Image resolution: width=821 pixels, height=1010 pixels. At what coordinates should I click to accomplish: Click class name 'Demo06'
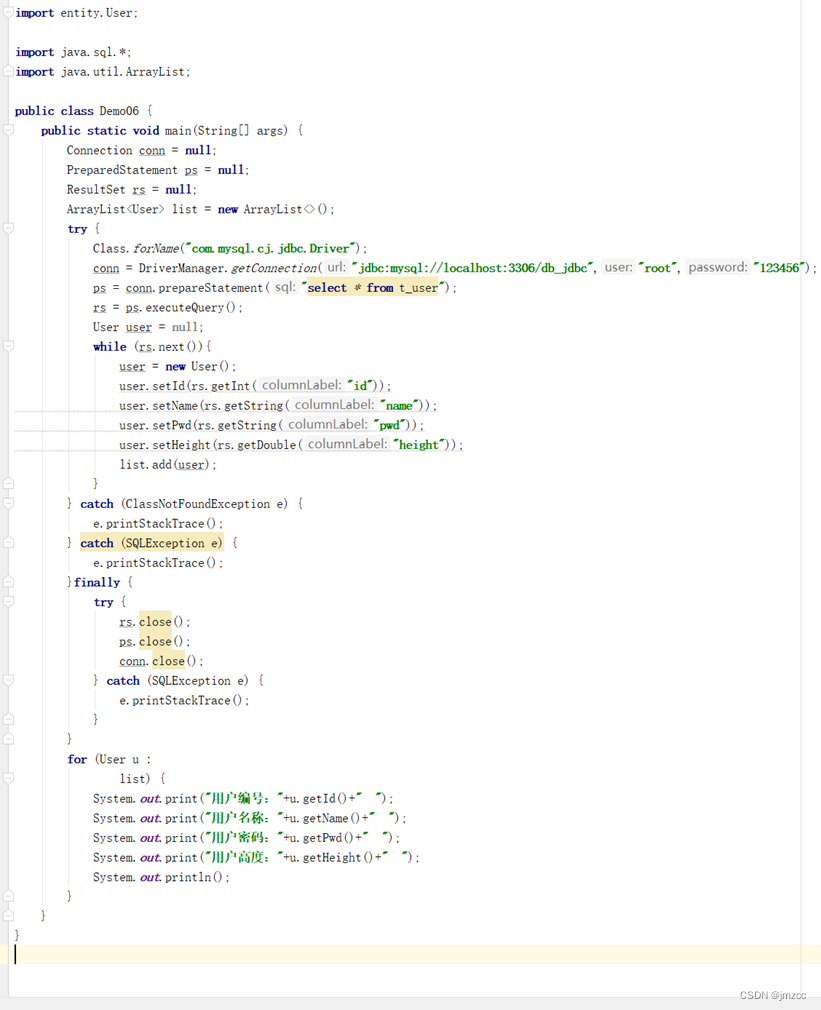(x=118, y=111)
